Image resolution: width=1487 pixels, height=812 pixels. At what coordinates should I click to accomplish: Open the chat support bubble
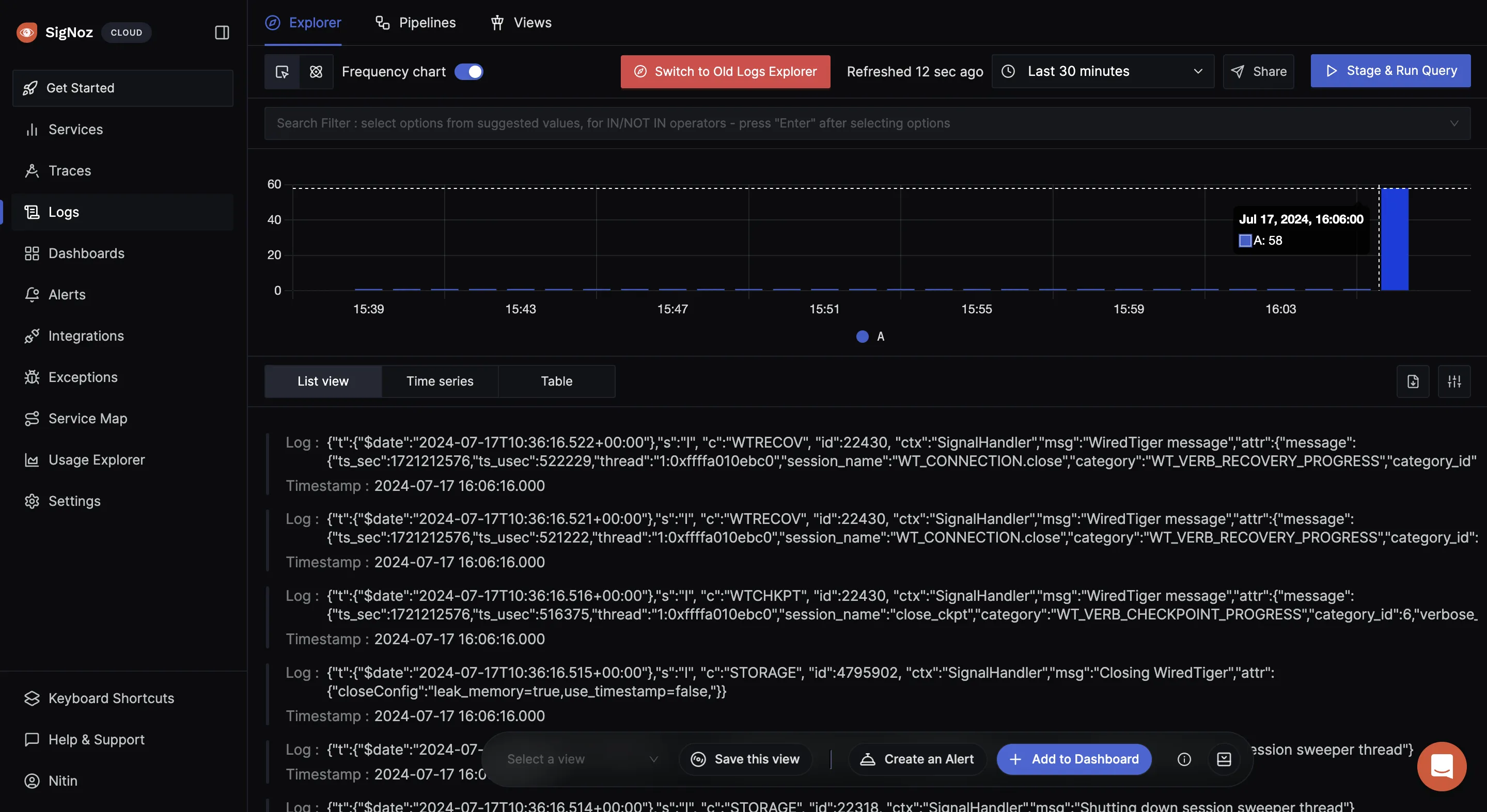pyautogui.click(x=1442, y=767)
